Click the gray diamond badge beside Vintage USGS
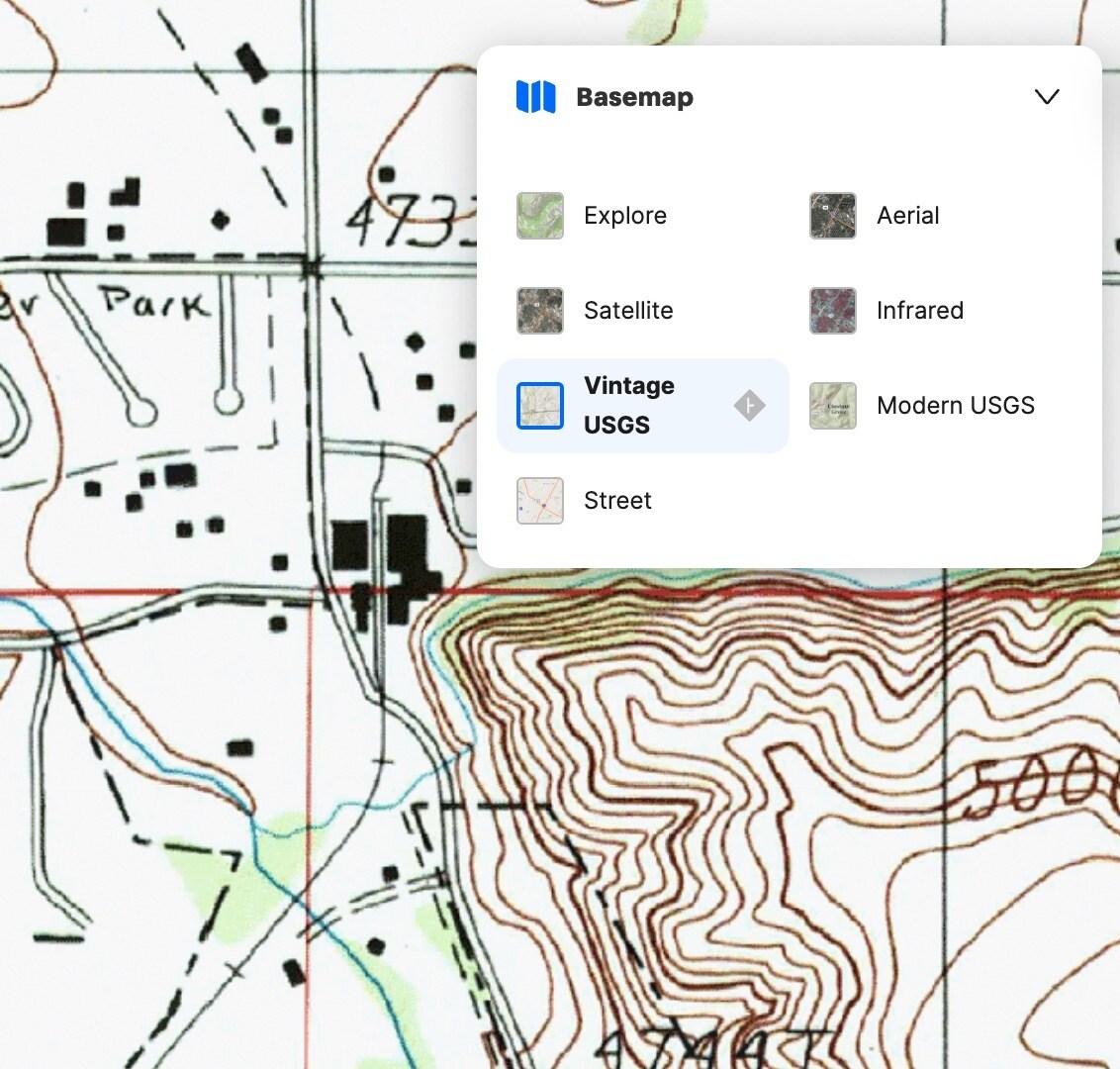The width and height of the screenshot is (1120, 1069). point(749,404)
